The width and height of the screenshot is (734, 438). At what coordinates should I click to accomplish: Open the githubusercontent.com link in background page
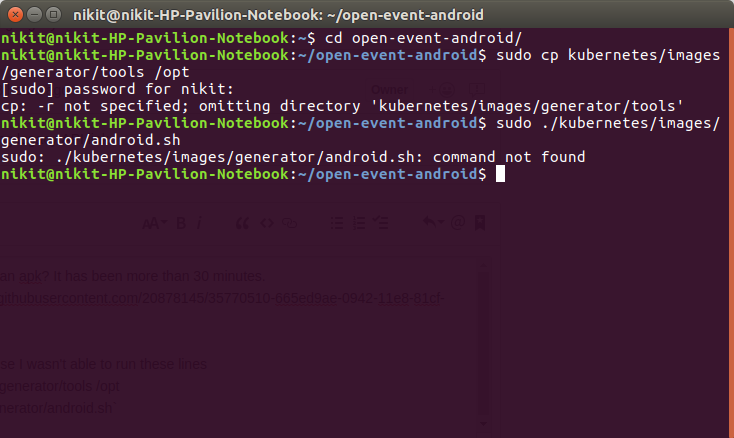click(x=222, y=298)
